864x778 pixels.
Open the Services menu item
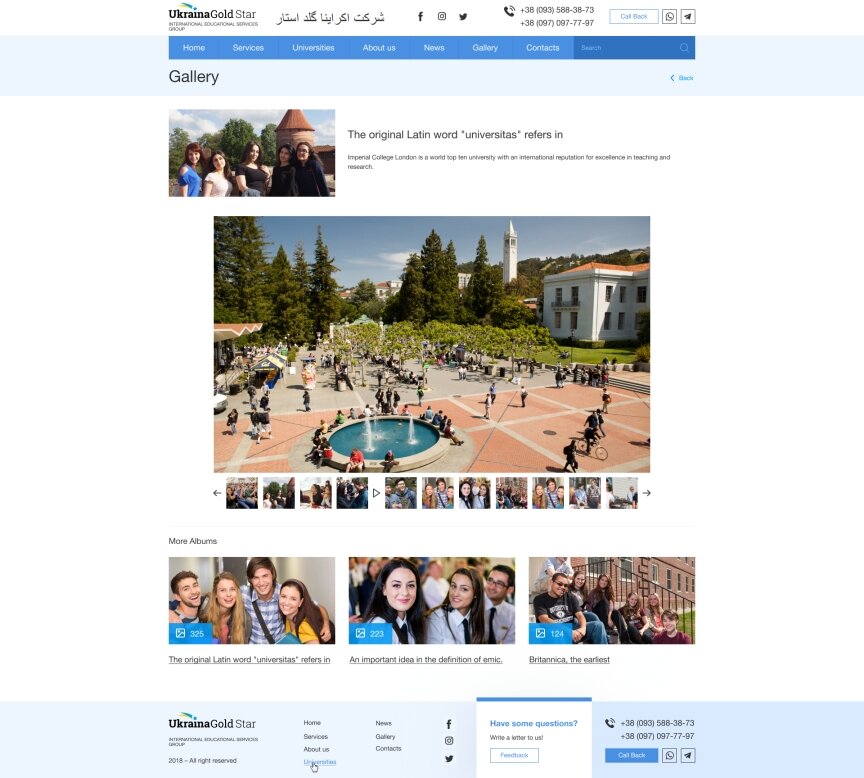[248, 48]
